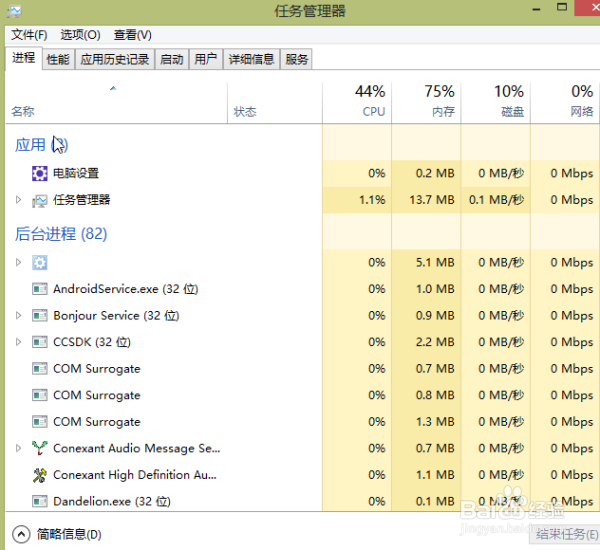Switch to the 应用历史记录 tab
The image size is (600, 550).
click(x=114, y=59)
